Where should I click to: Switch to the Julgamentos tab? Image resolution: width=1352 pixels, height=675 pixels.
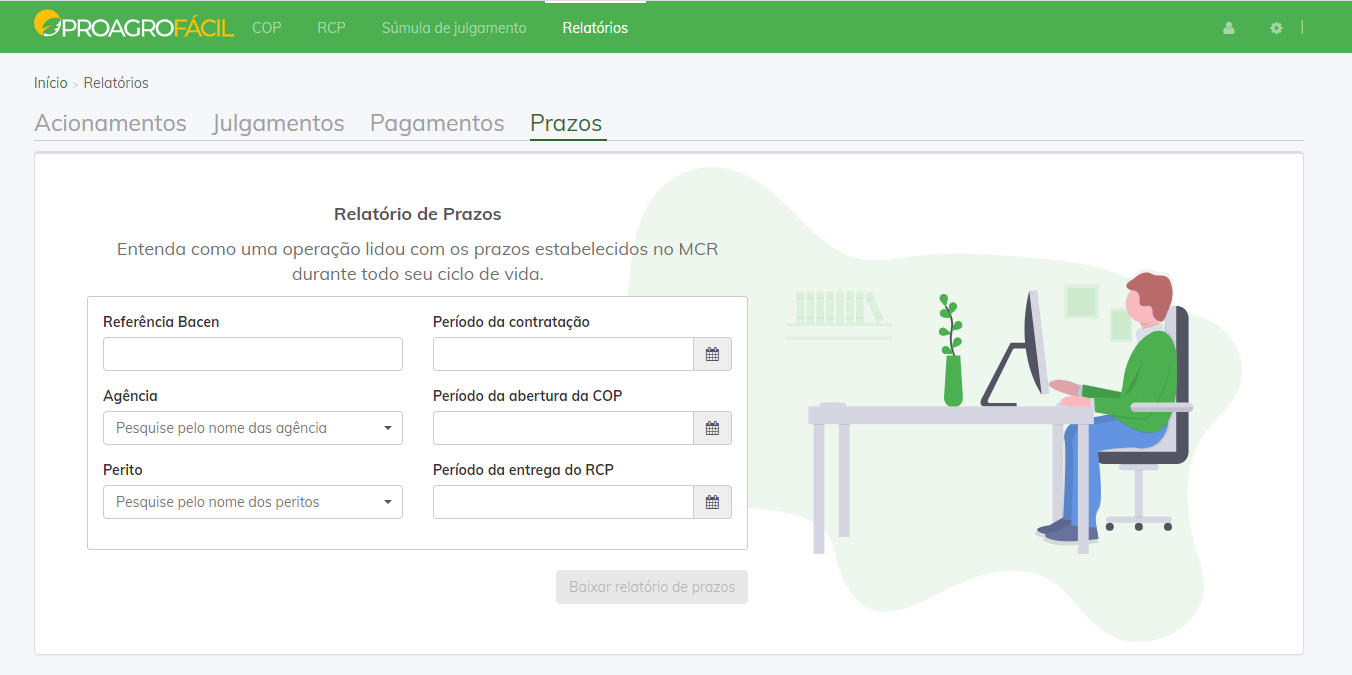click(278, 123)
